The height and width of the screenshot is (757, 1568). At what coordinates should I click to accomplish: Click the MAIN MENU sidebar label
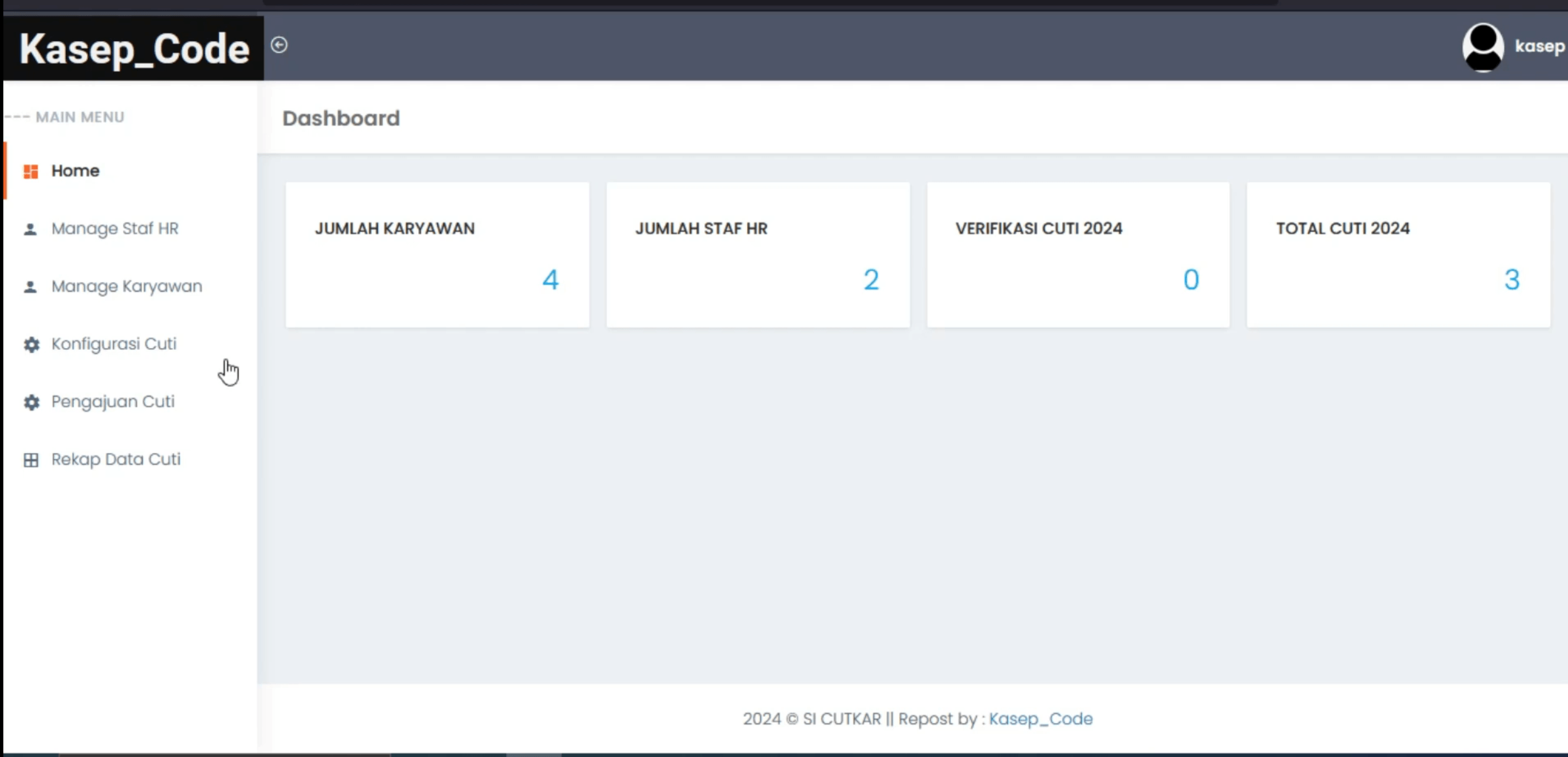80,117
